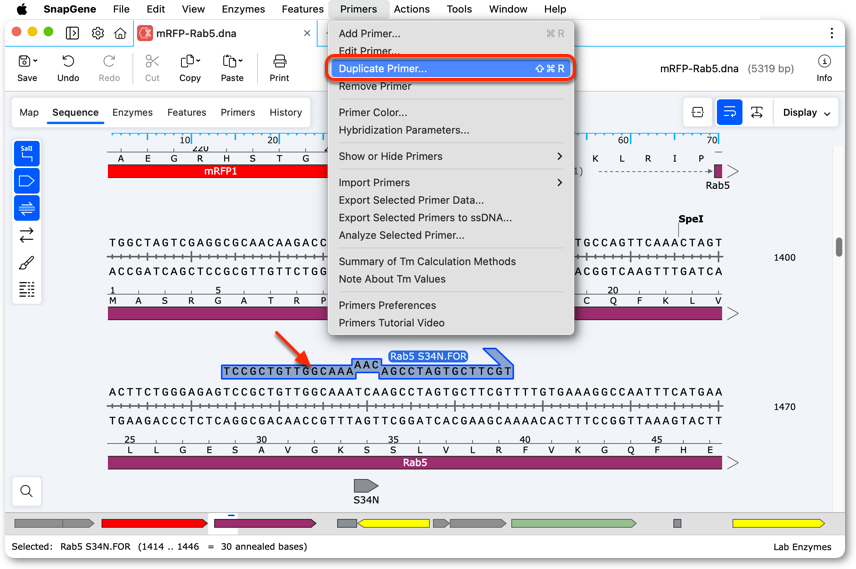
Task: Select Add Primer menu item
Action: [x=451, y=33]
